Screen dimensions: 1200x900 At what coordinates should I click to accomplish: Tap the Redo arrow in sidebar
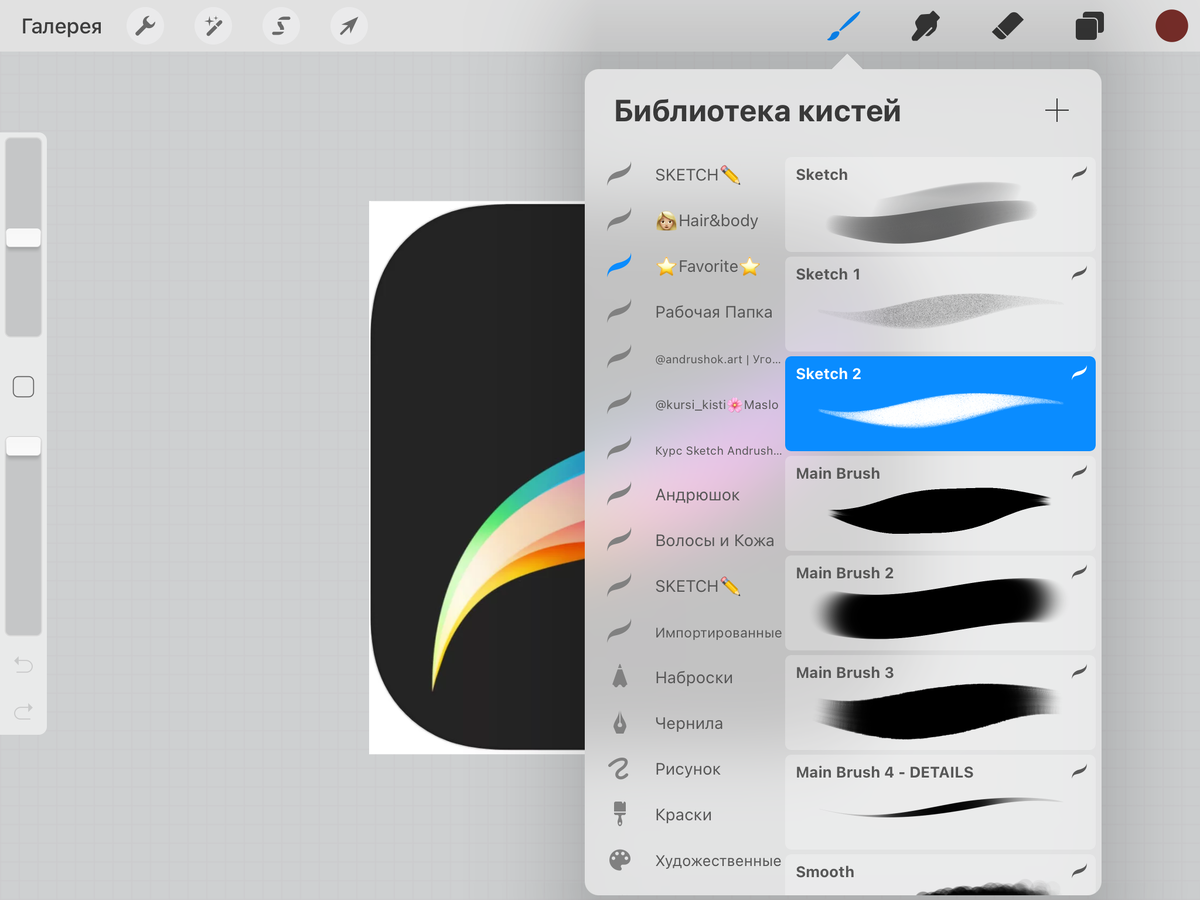click(x=23, y=712)
